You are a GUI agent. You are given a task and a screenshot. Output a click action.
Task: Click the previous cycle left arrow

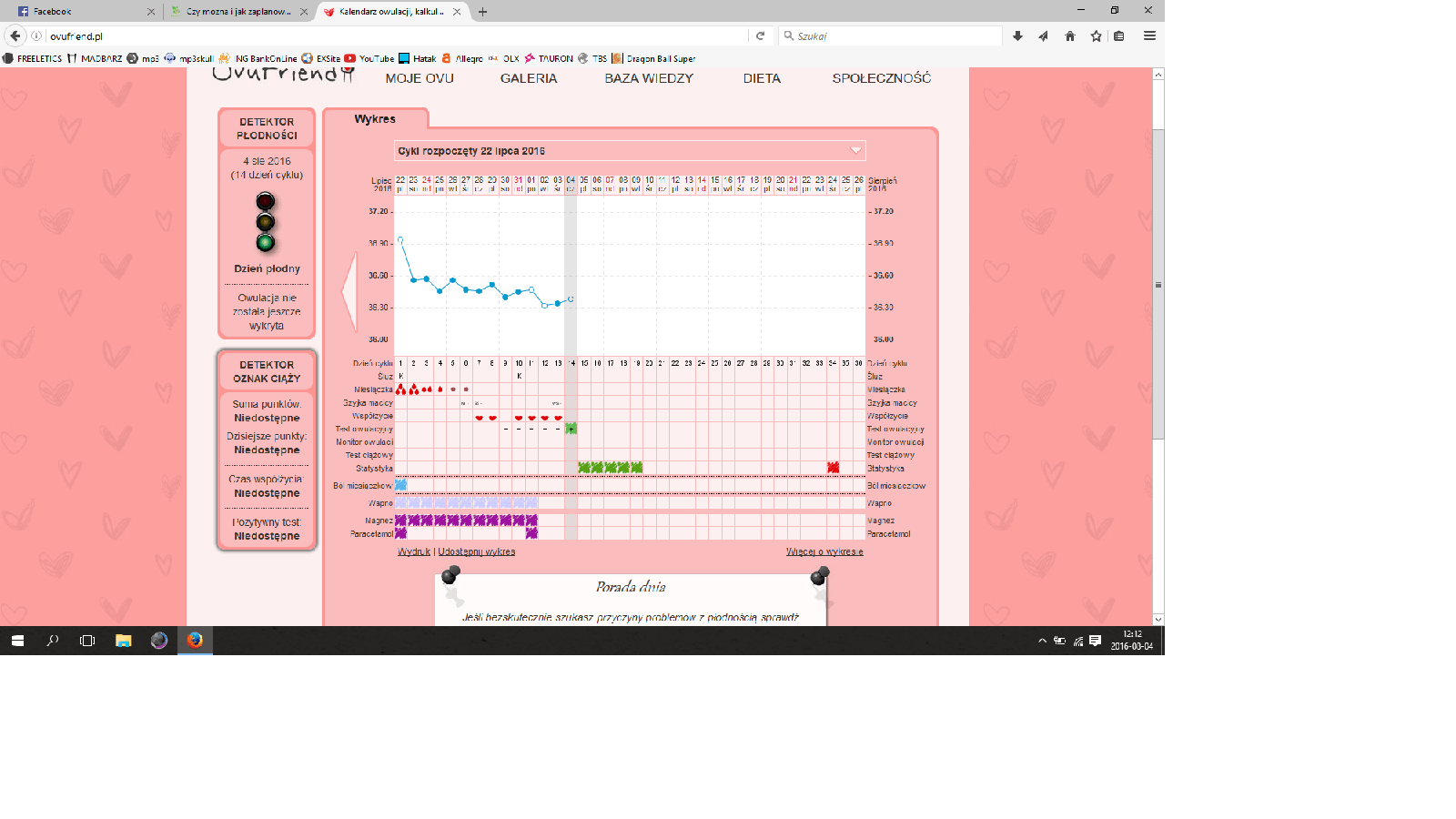[x=349, y=291]
